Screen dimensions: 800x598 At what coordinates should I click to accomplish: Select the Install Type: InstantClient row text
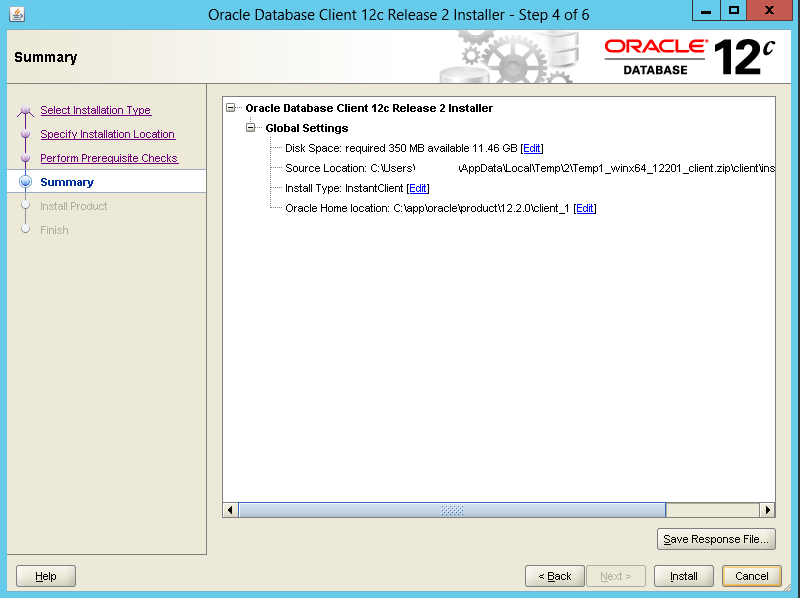[x=344, y=188]
